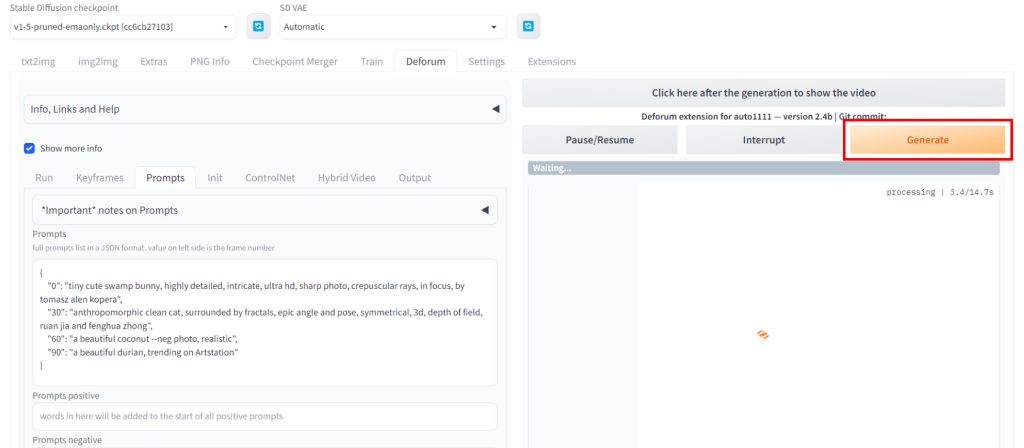Refresh the Stable Diffusion checkpoint list
This screenshot has width=1024, height=448.
[x=258, y=27]
